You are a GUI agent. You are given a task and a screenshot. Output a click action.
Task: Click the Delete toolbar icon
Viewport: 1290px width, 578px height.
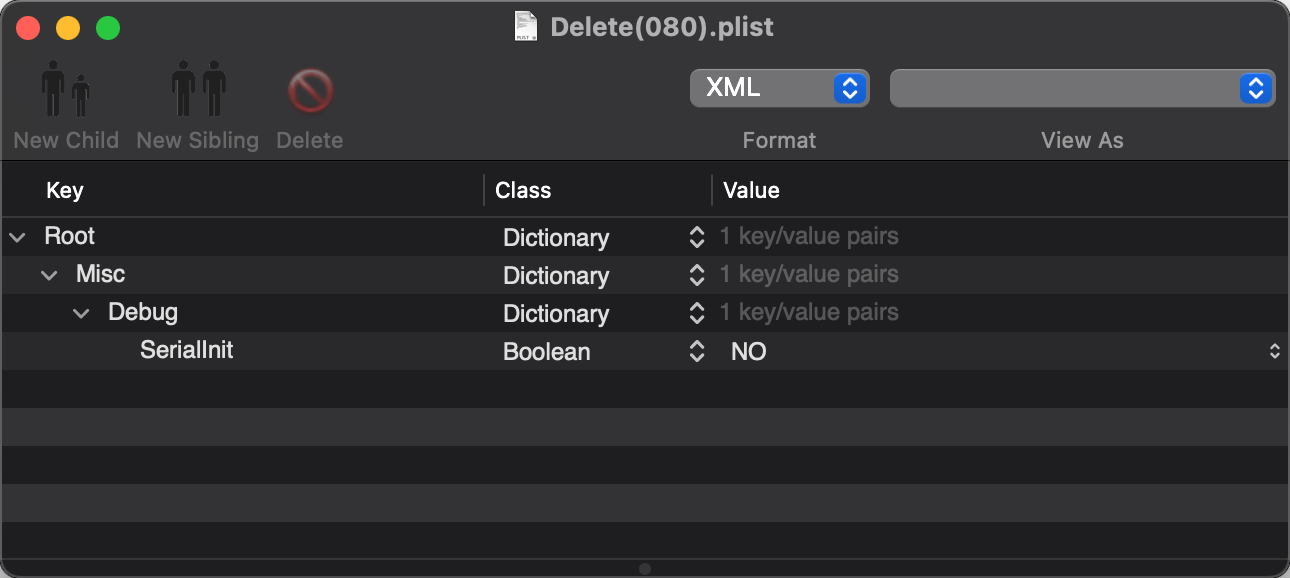(310, 92)
